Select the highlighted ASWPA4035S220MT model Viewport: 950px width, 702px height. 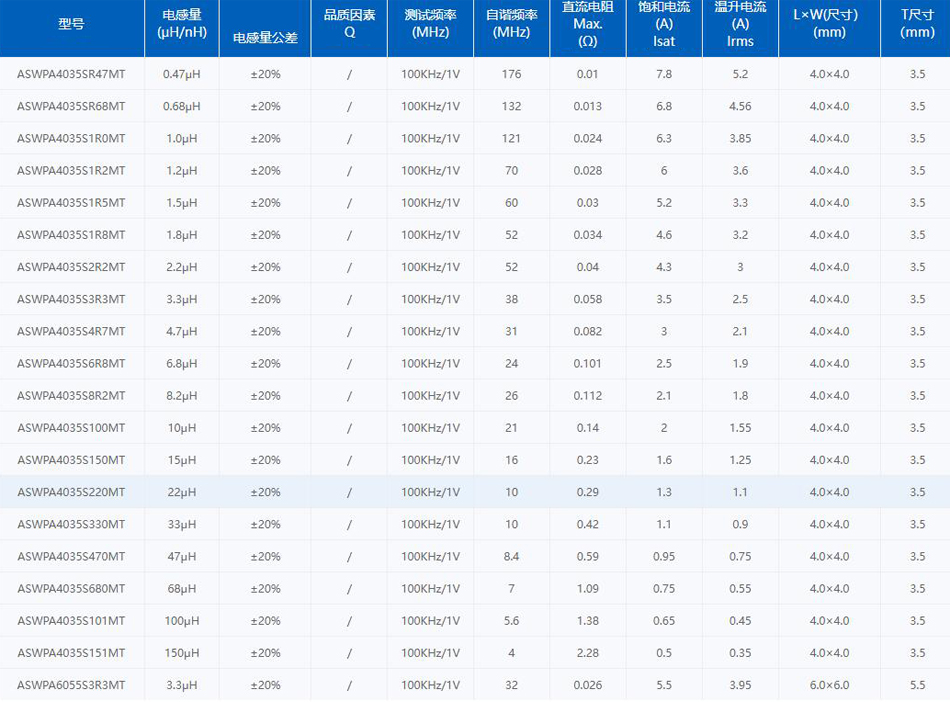pyautogui.click(x=71, y=492)
